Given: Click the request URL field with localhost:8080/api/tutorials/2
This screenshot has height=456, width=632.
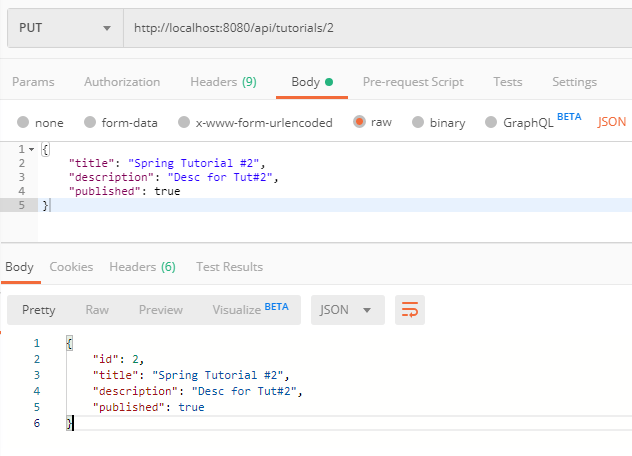Looking at the screenshot, I should (378, 28).
